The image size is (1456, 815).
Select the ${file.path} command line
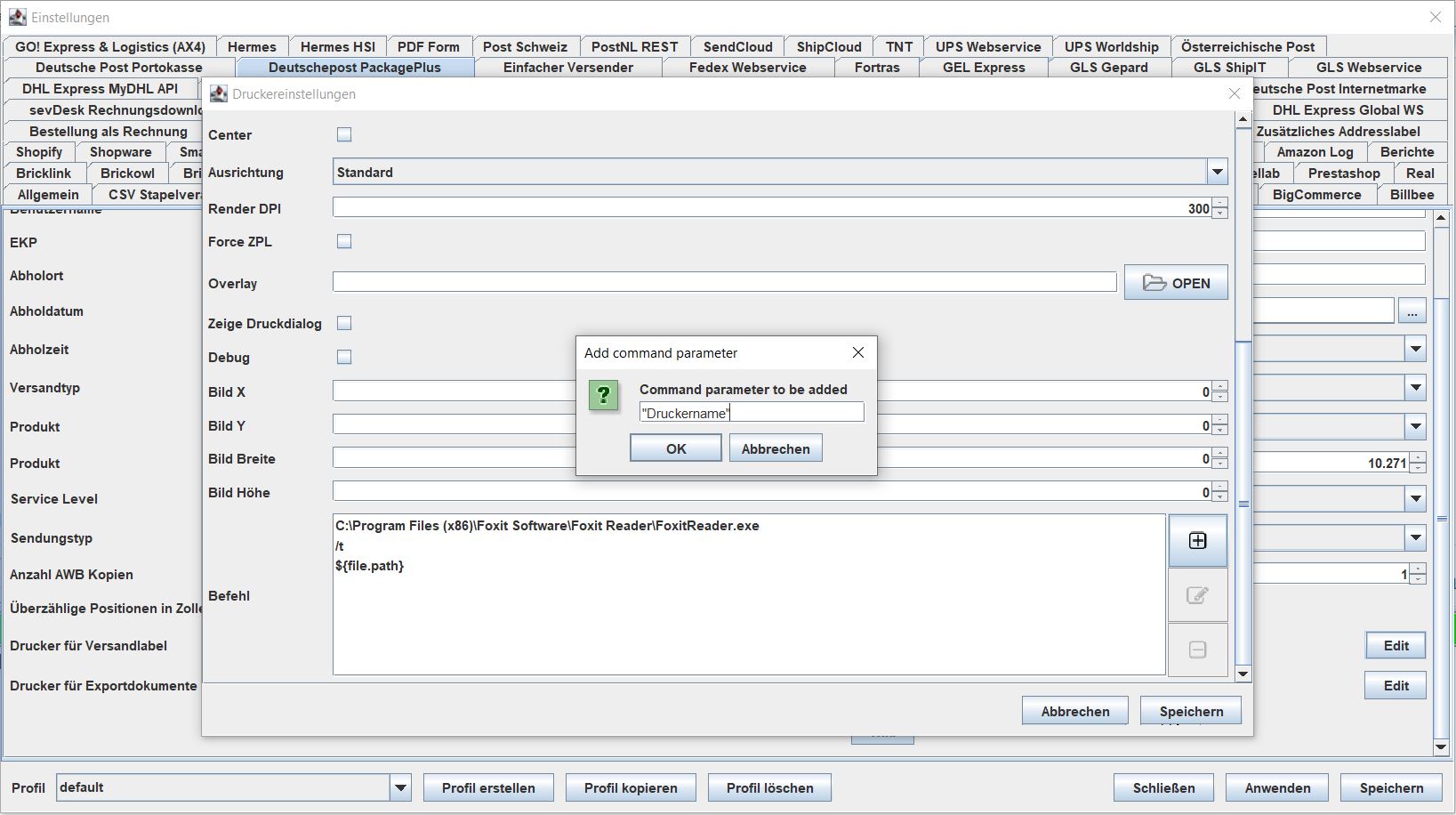[370, 565]
